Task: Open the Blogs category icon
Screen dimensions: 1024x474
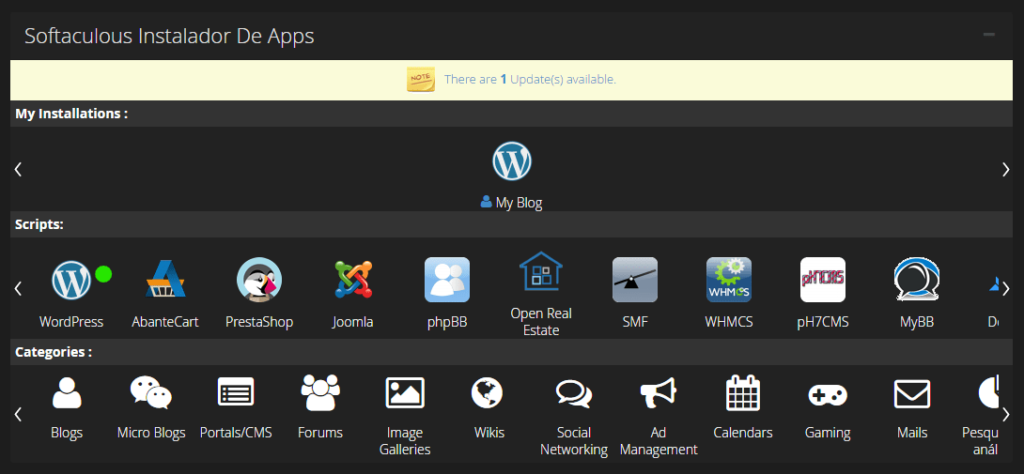Action: pyautogui.click(x=67, y=393)
